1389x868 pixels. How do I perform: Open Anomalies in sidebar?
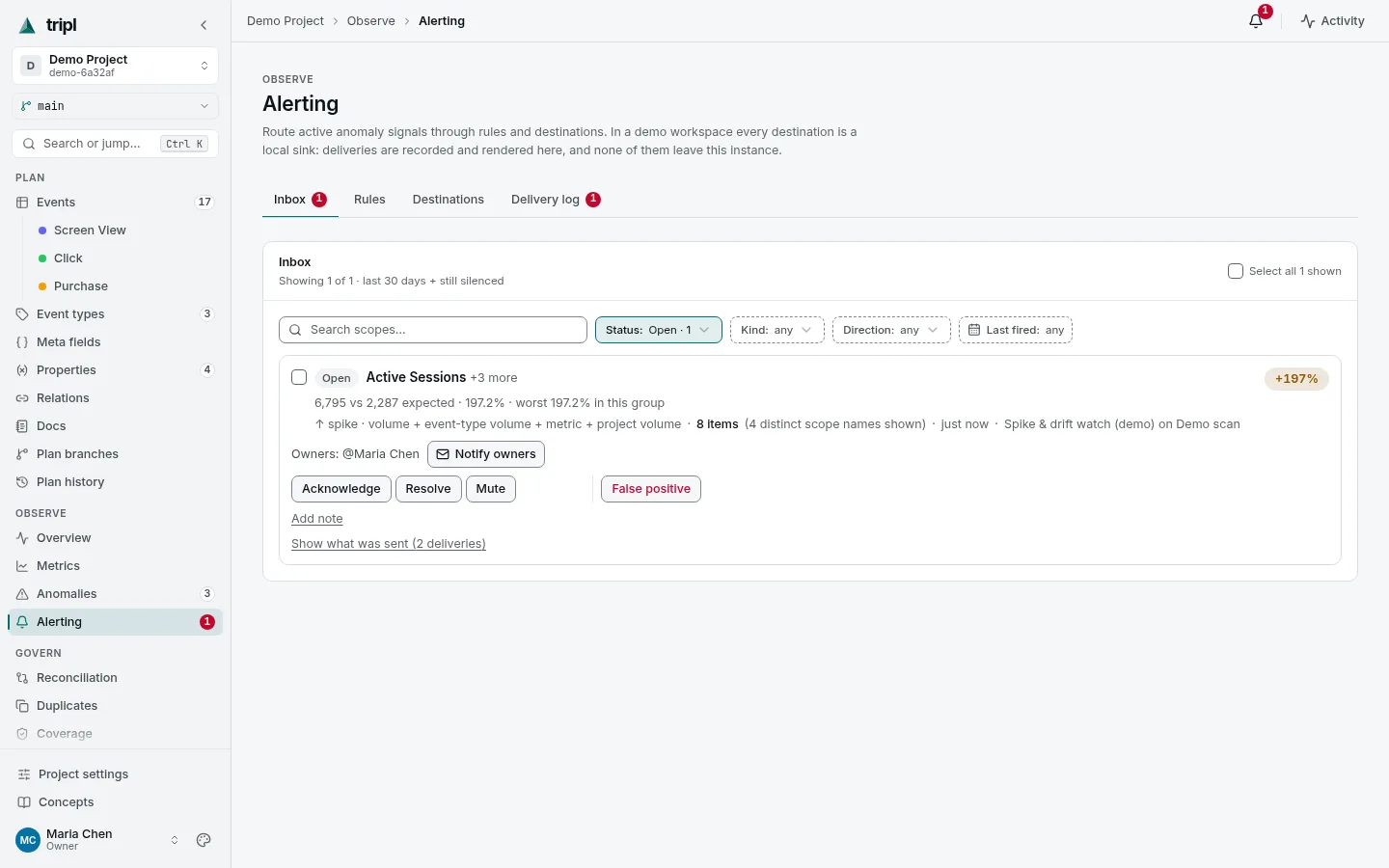[x=116, y=594]
